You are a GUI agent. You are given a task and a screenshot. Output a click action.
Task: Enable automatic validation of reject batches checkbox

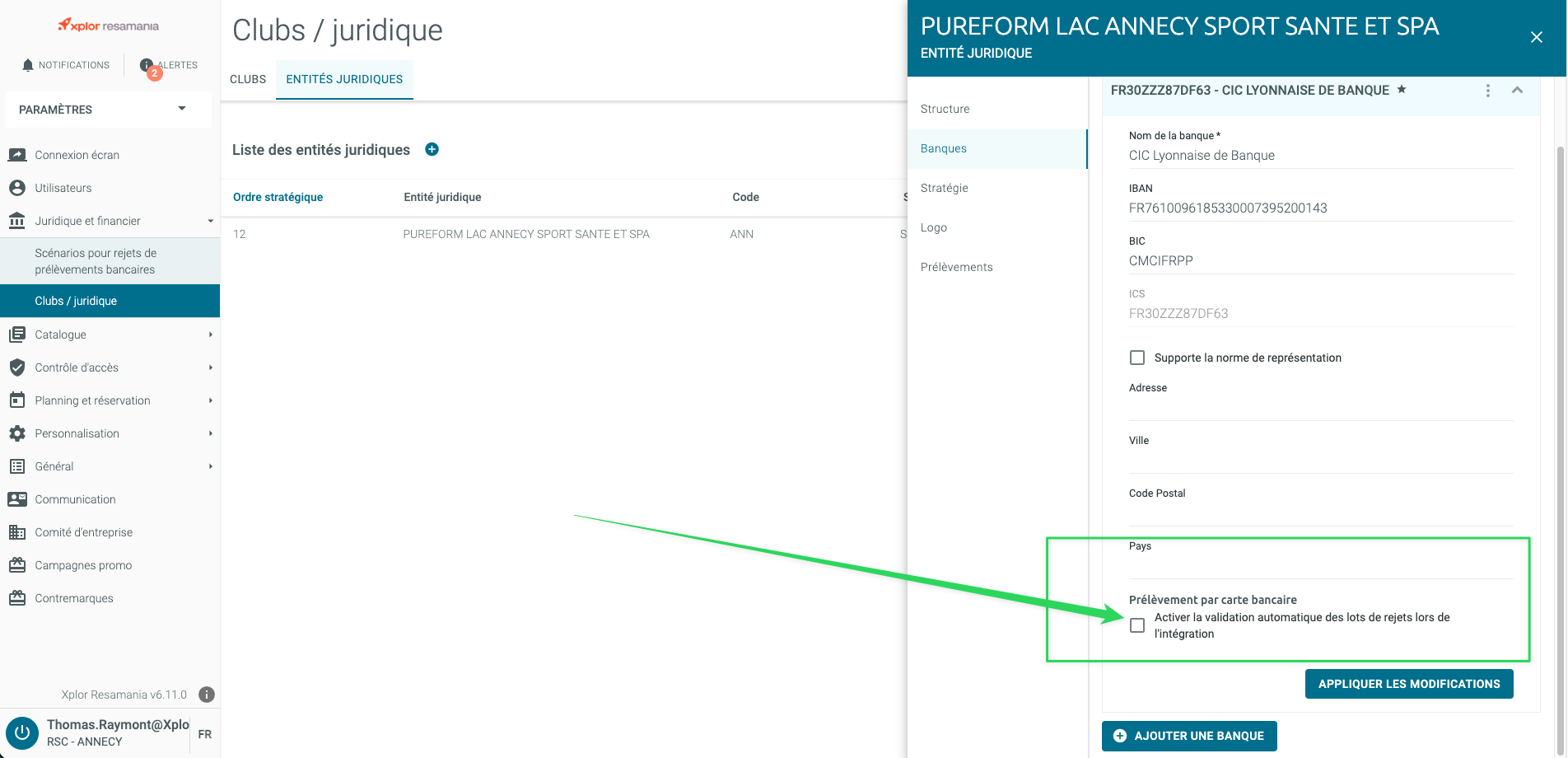point(1137,625)
